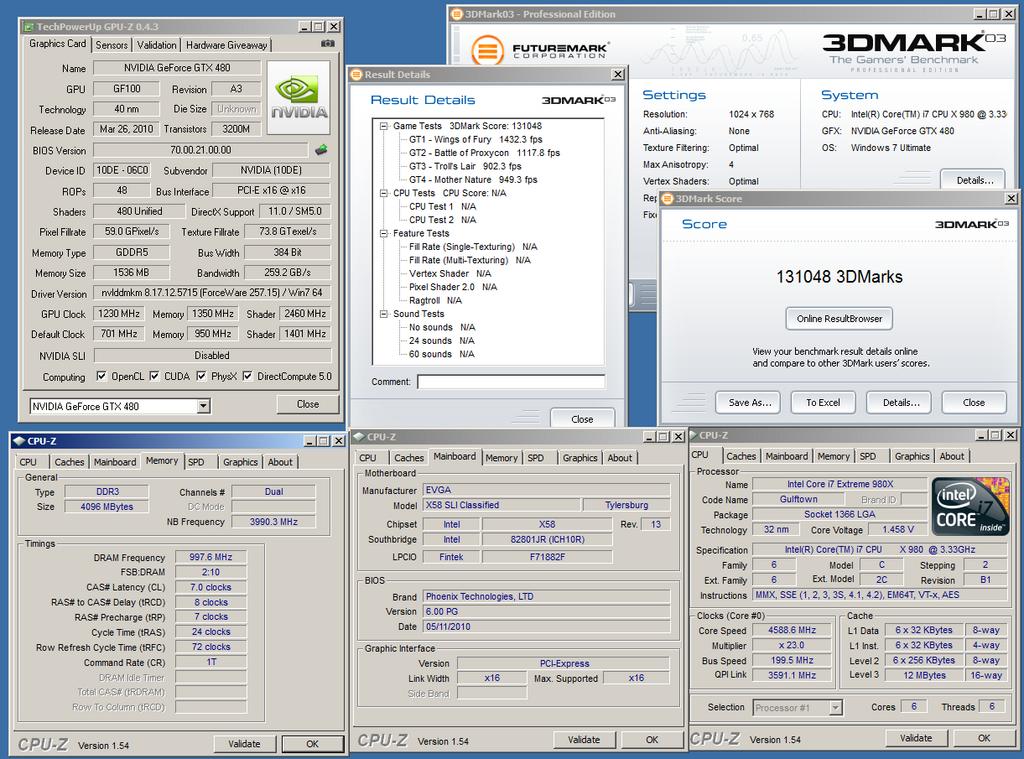Viewport: 1024px width, 759px height.
Task: Switch to the Sensors tab in GPU-Z
Action: [112, 45]
